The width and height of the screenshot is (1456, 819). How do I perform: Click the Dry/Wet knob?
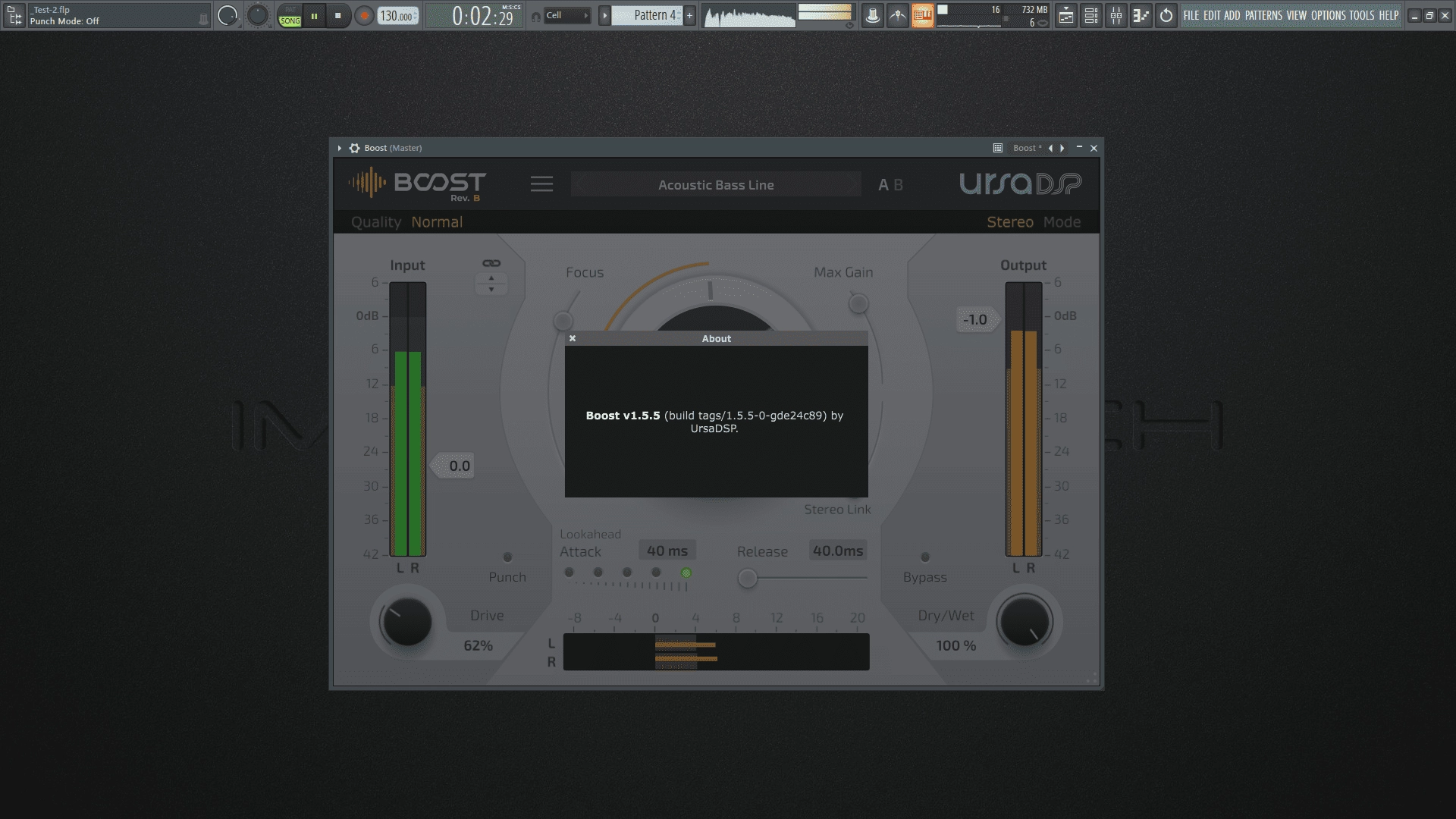1025,622
